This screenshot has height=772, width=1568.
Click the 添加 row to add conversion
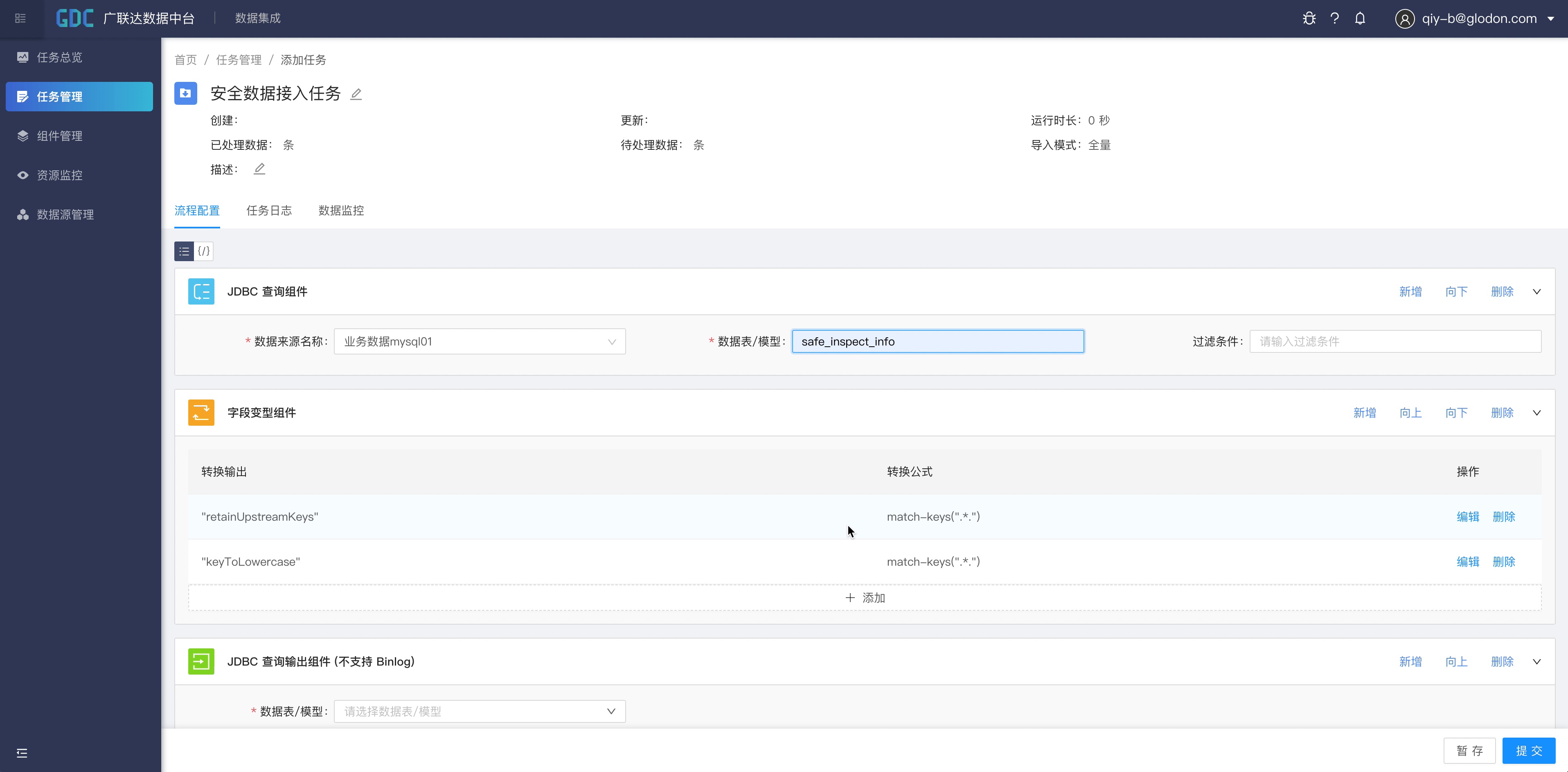[x=864, y=598]
